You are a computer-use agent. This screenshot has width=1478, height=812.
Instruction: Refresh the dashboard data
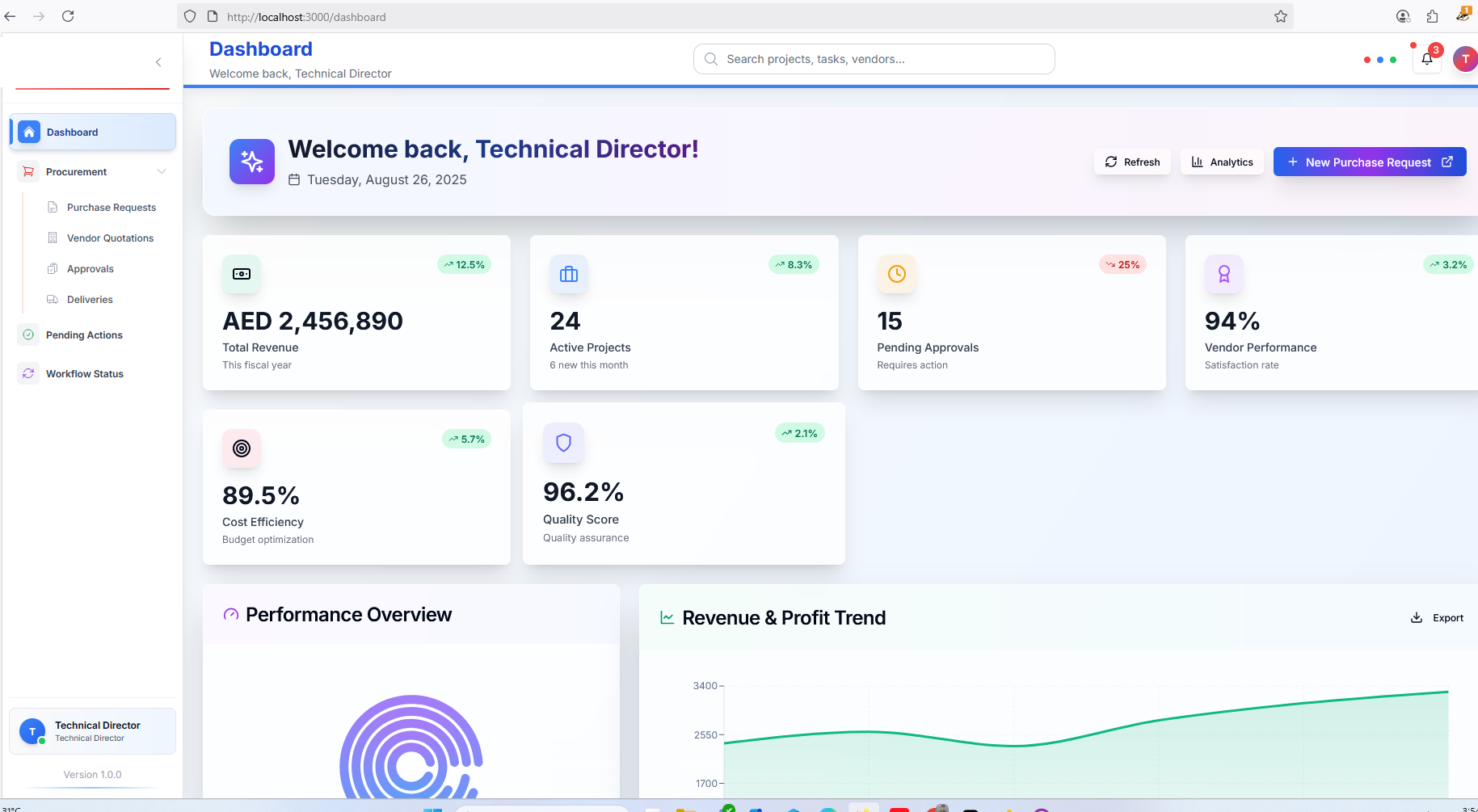pos(1131,162)
